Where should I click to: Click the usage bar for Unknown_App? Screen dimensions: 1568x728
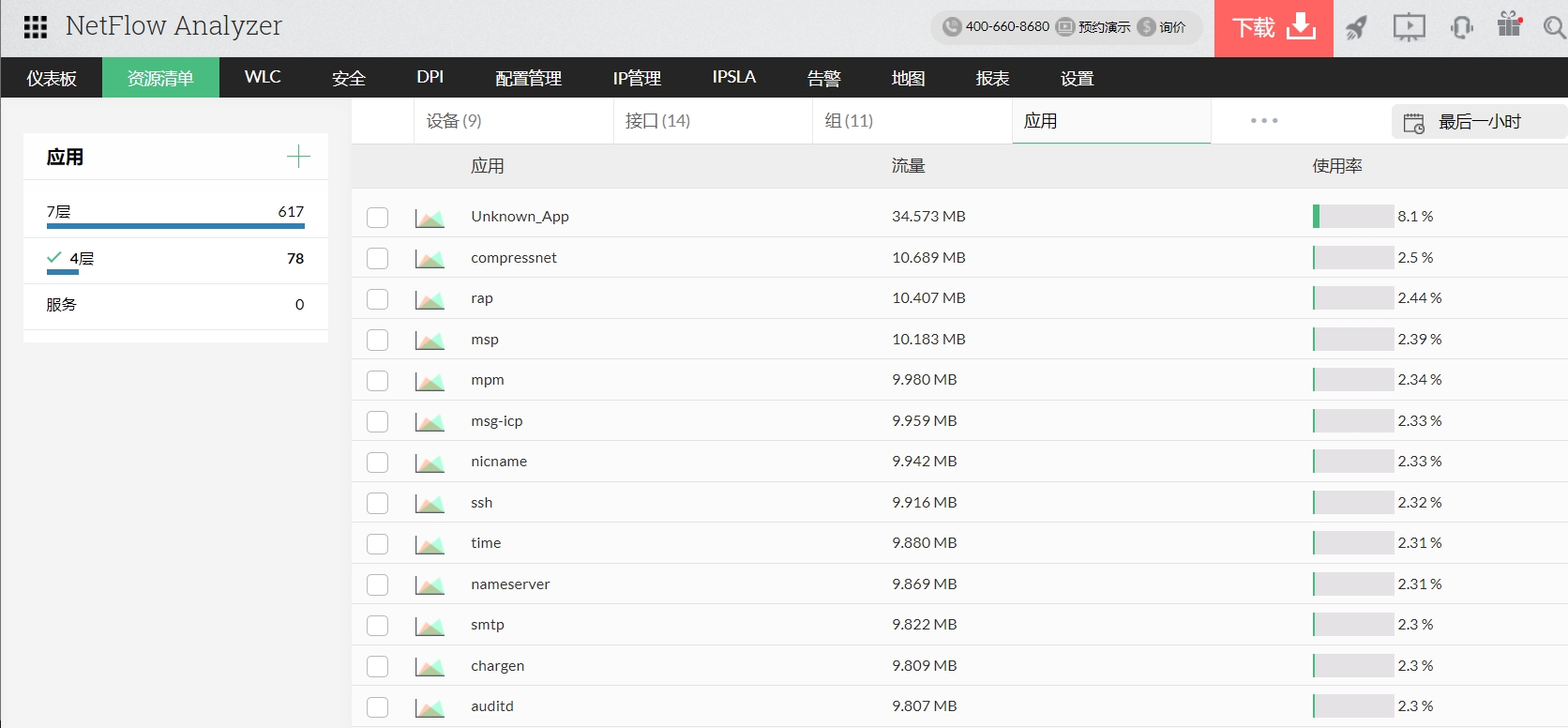(x=1353, y=217)
